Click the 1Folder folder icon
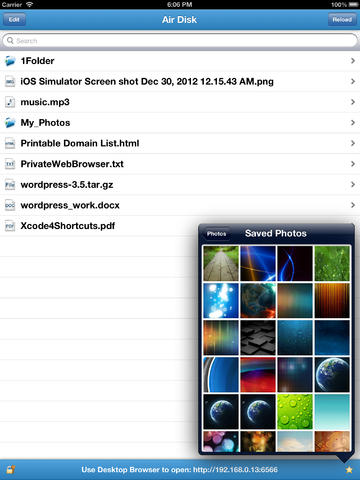360x480 pixels. 10,61
